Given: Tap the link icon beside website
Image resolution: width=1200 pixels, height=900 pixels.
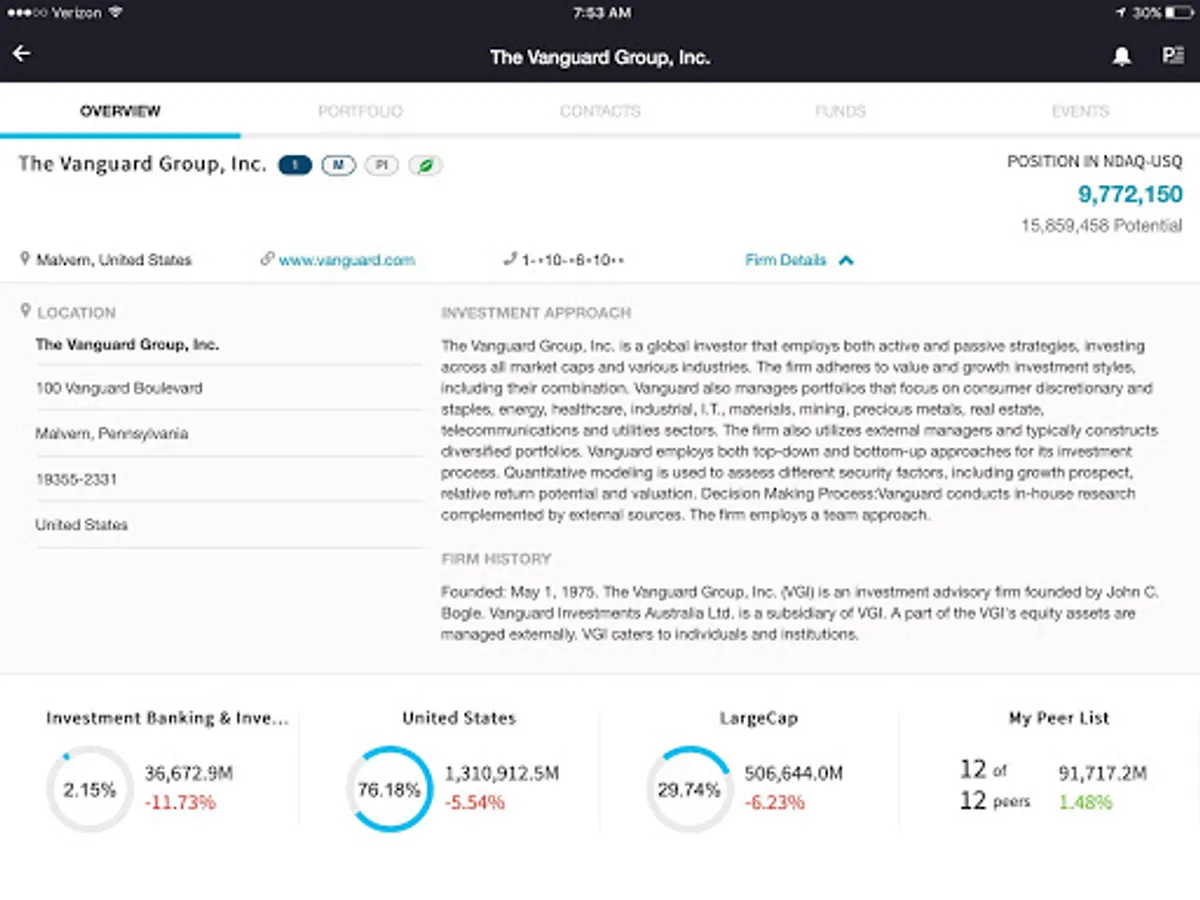Looking at the screenshot, I should (x=267, y=260).
